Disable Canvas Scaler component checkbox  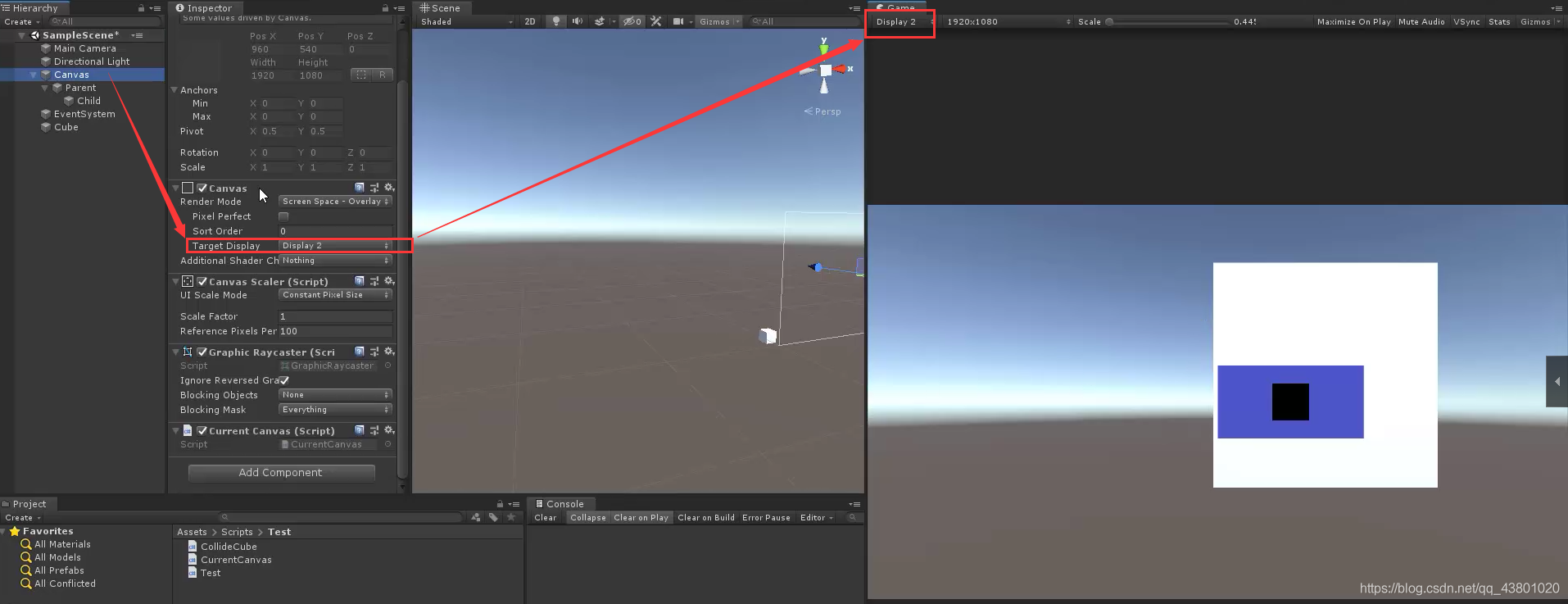pyautogui.click(x=202, y=281)
